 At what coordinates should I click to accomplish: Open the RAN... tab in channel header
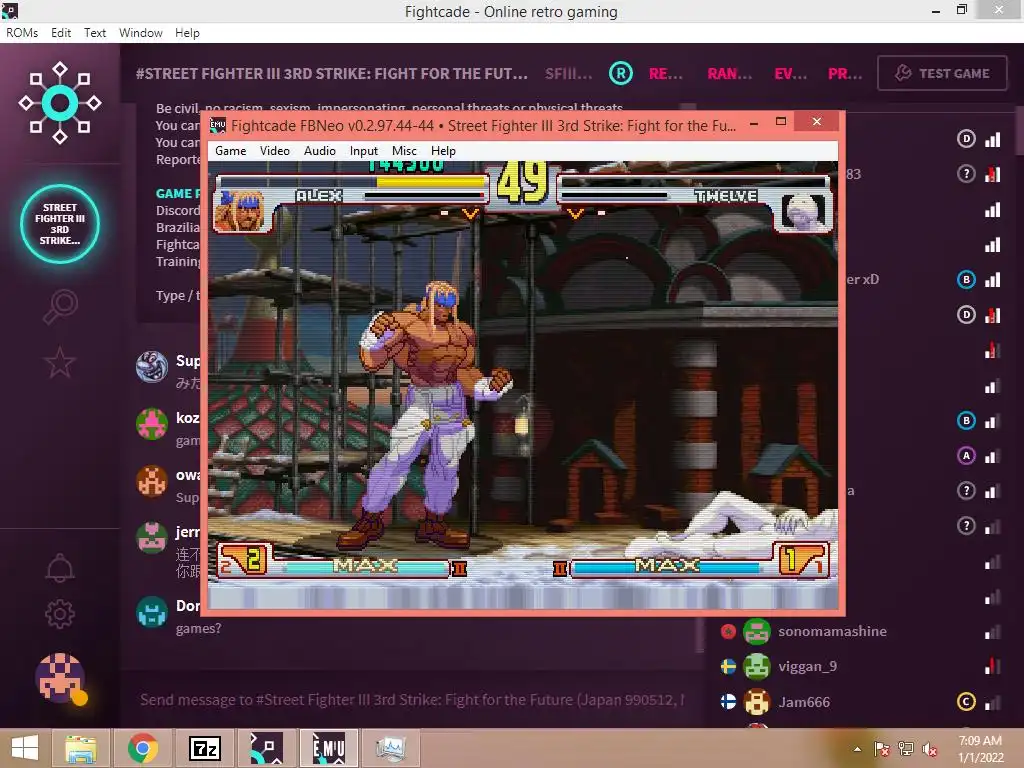pos(729,74)
